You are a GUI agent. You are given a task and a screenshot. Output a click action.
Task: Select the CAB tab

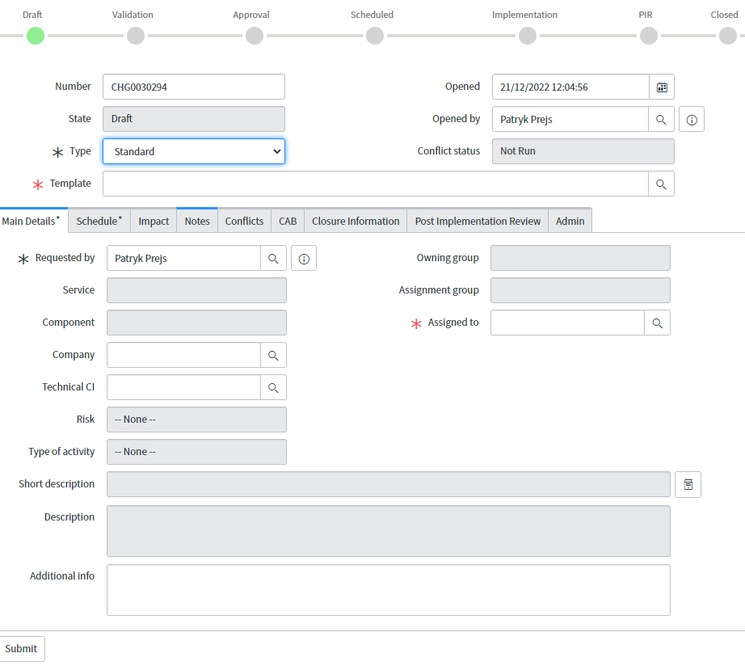(288, 221)
